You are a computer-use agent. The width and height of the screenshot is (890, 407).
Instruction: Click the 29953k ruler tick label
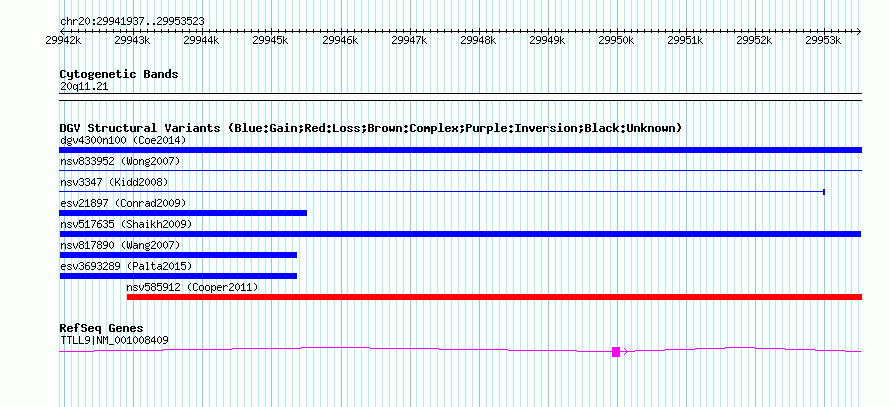coord(824,40)
